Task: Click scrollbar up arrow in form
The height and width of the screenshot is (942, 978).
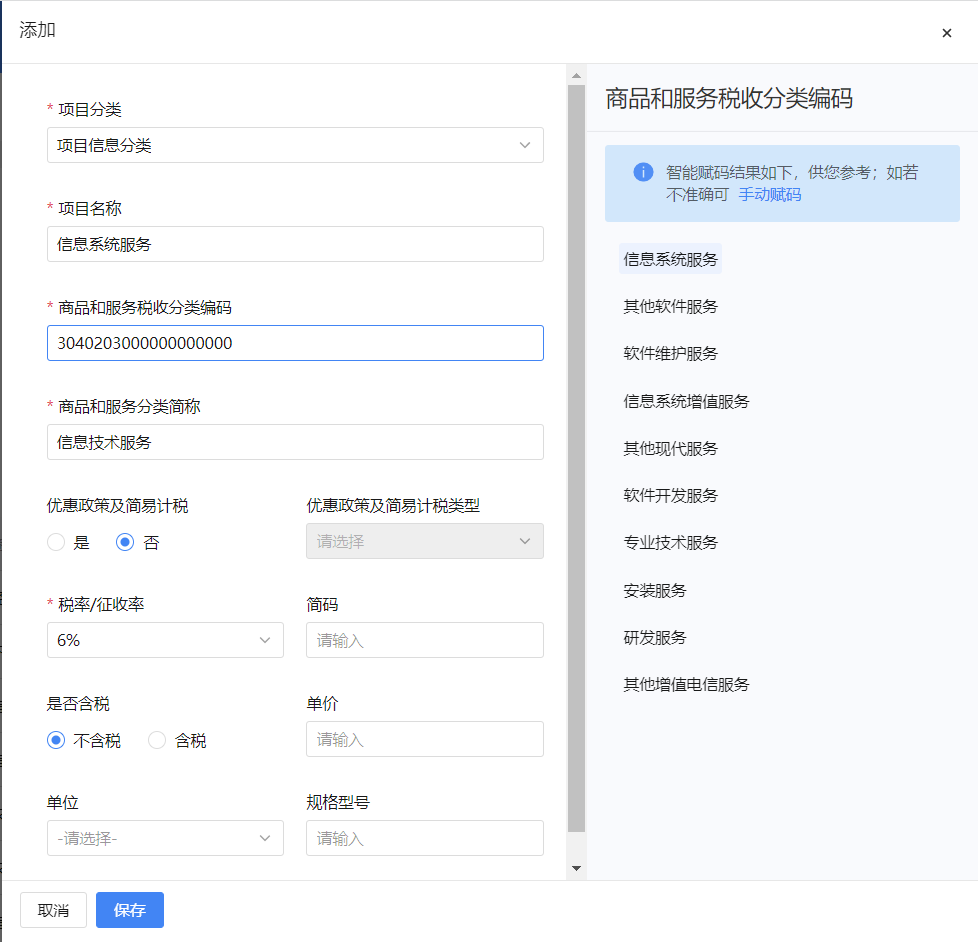Action: click(x=576, y=75)
